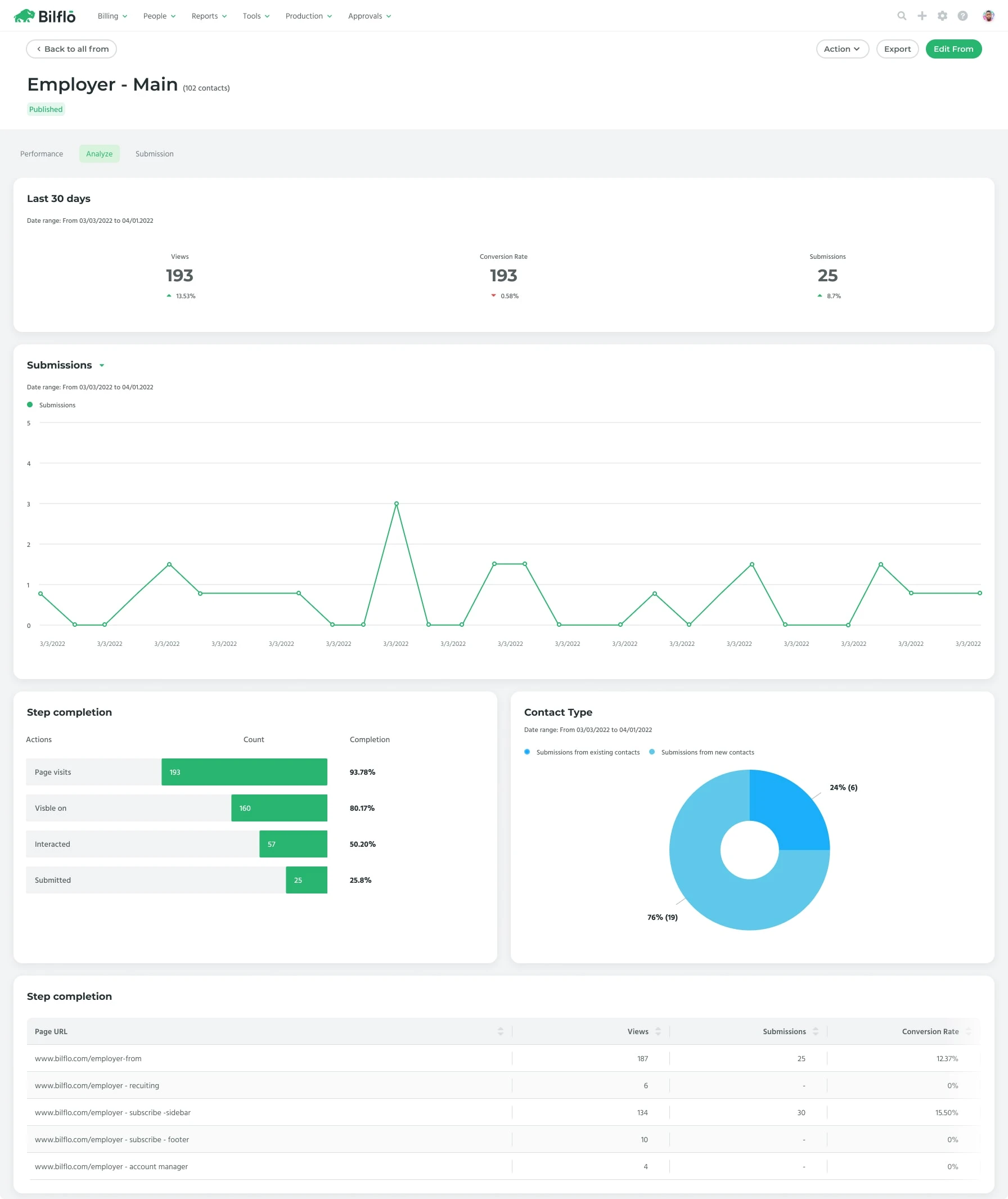Open employer - account manager URL row
Screen dimensions: 1008x1199
pyautogui.click(x=503, y=1166)
